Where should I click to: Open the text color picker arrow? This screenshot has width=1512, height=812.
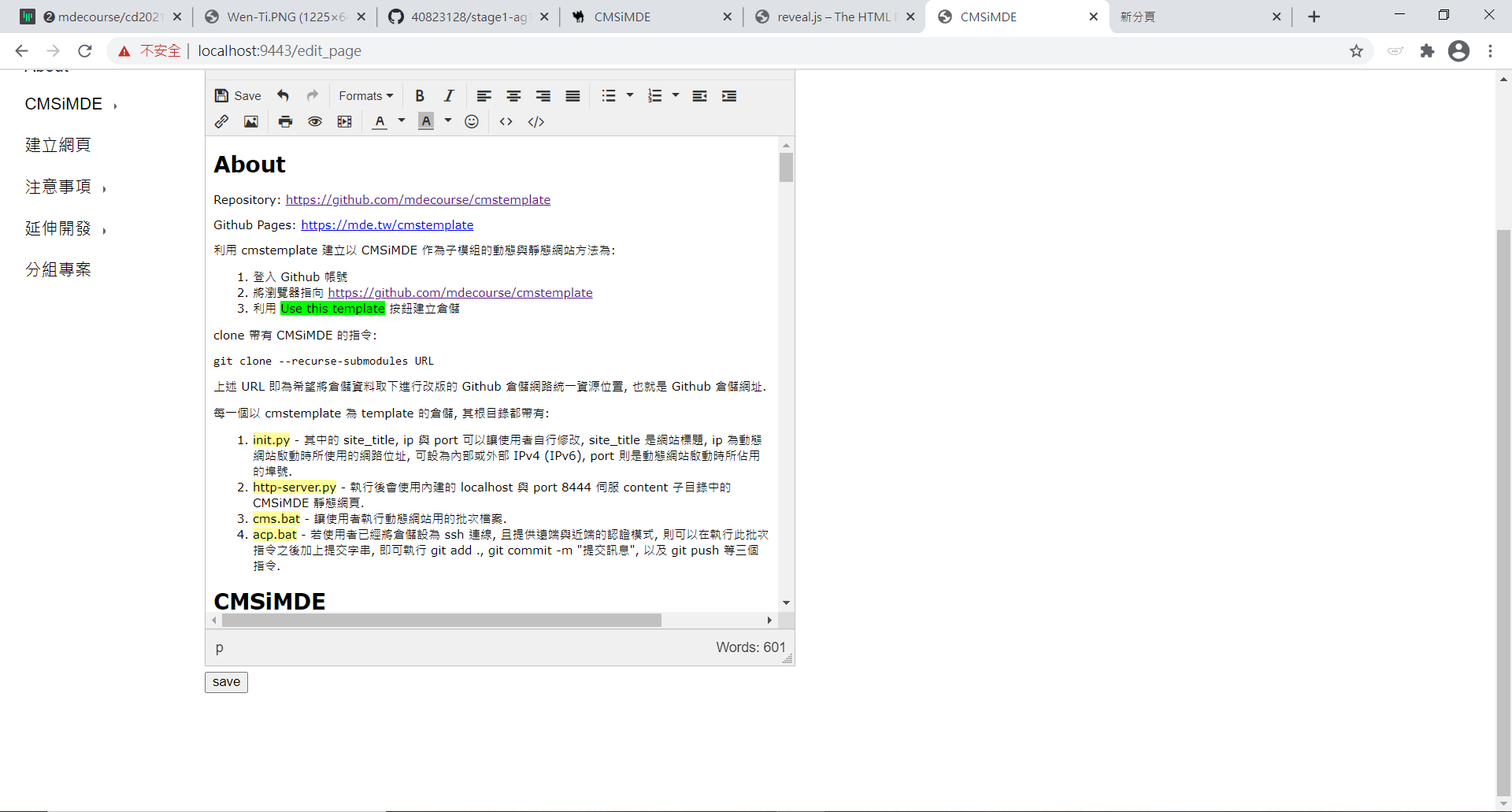(x=402, y=121)
